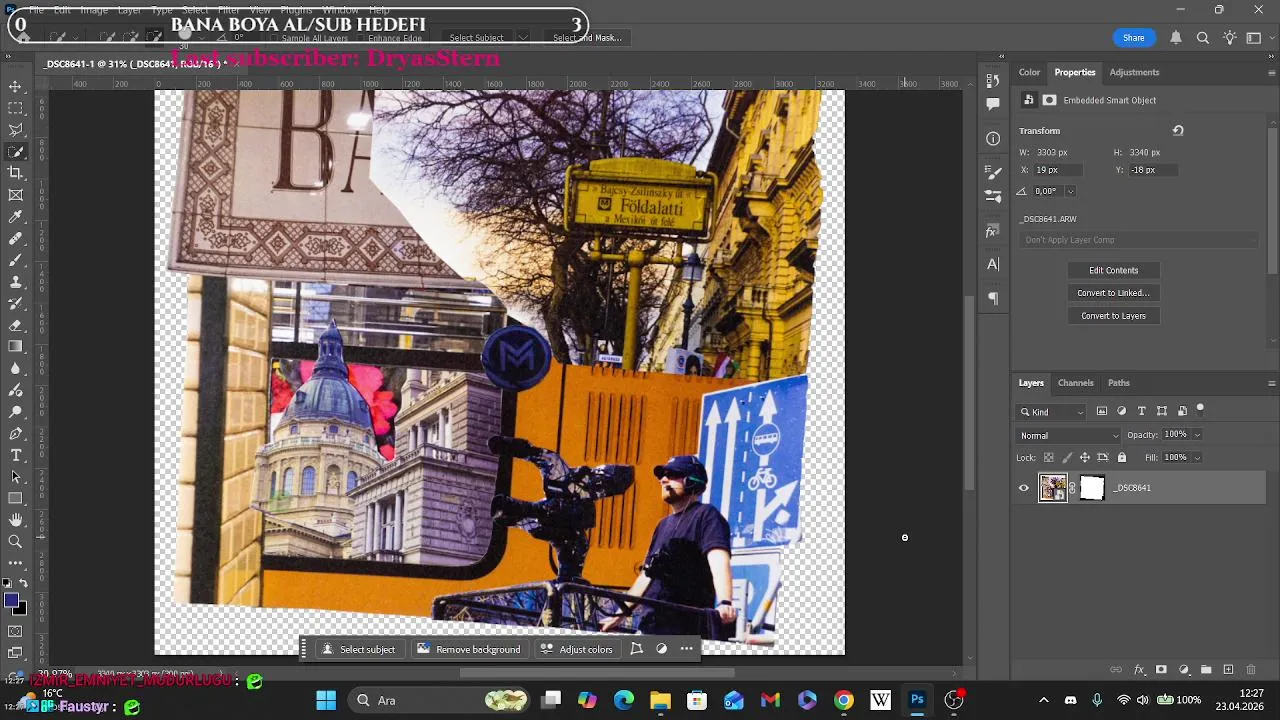Viewport: 1280px width, 720px height.
Task: Switch to the Color tab
Action: (x=1029, y=72)
